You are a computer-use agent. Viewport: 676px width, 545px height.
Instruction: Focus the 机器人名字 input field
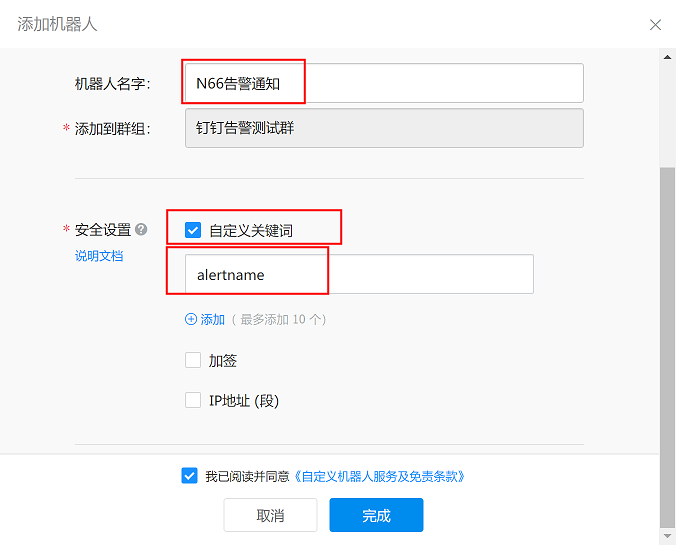click(383, 83)
